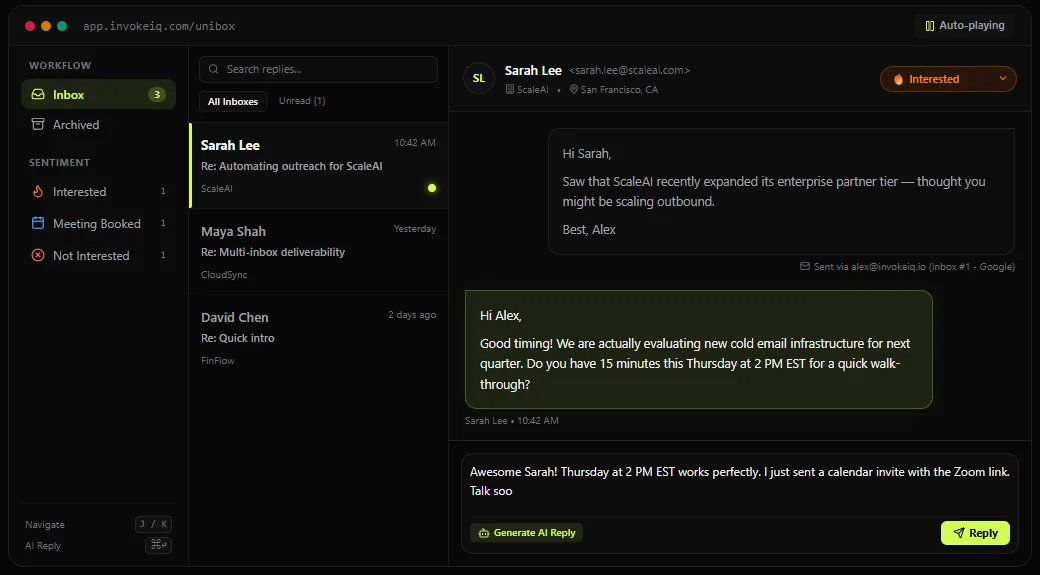Click the sarah.lee@scaleai.com email address
The height and width of the screenshot is (575, 1040).
tap(629, 70)
